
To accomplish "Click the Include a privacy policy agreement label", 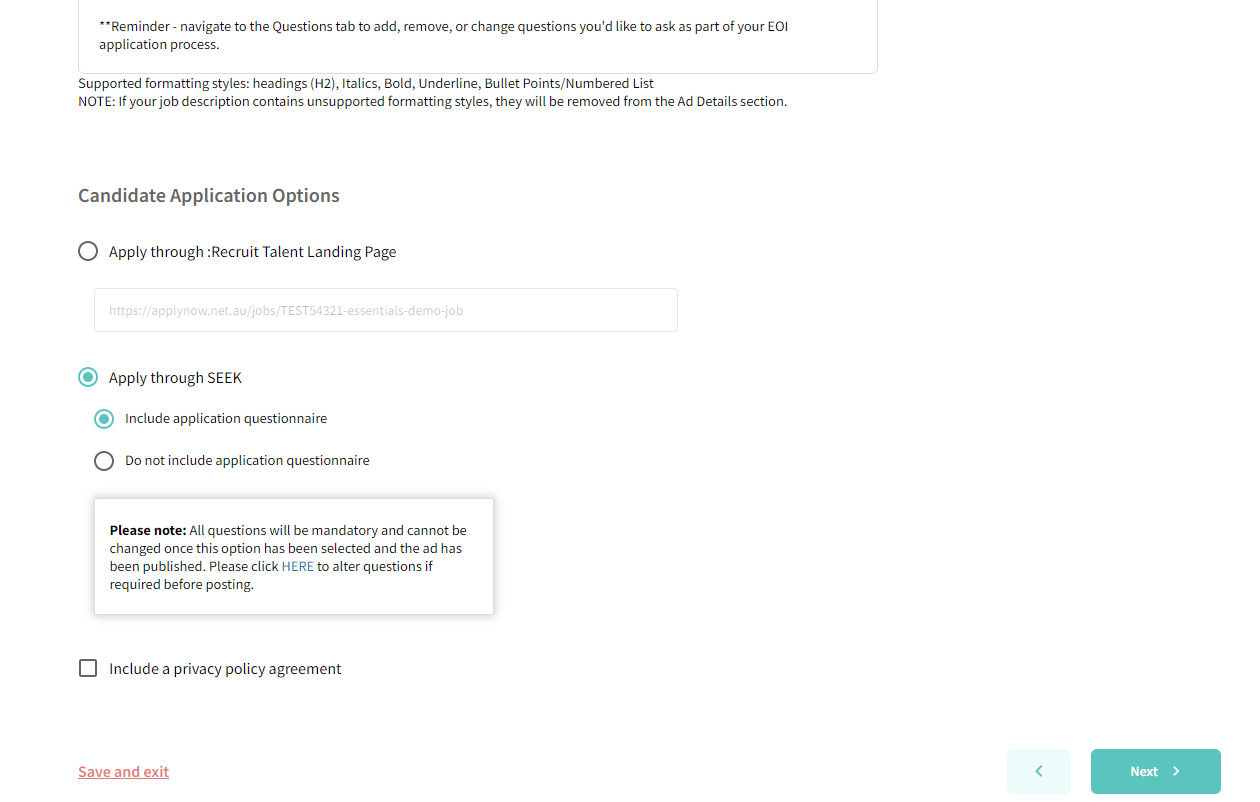I will [x=224, y=668].
